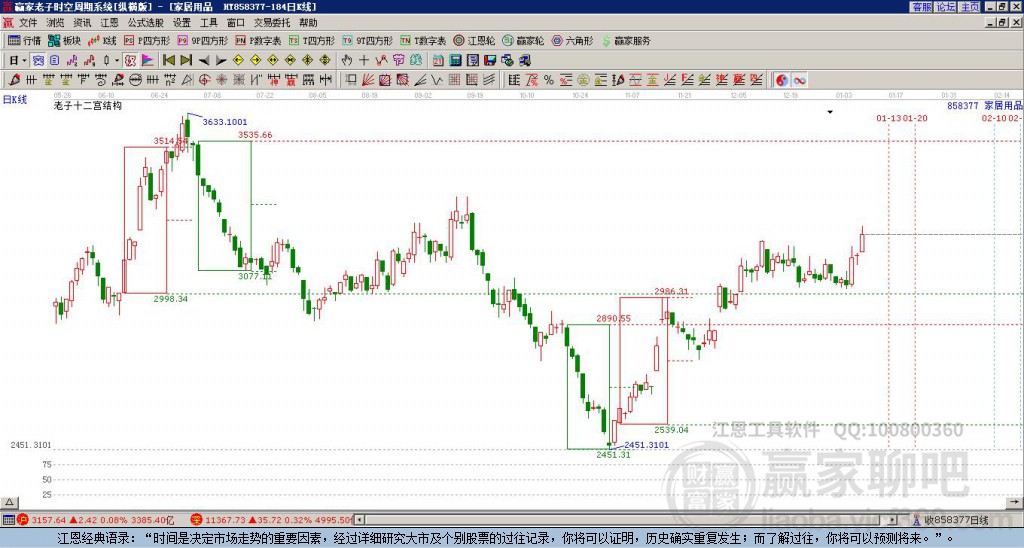Select the red fan lines icon
1024x548 pixels.
pos(368,80)
